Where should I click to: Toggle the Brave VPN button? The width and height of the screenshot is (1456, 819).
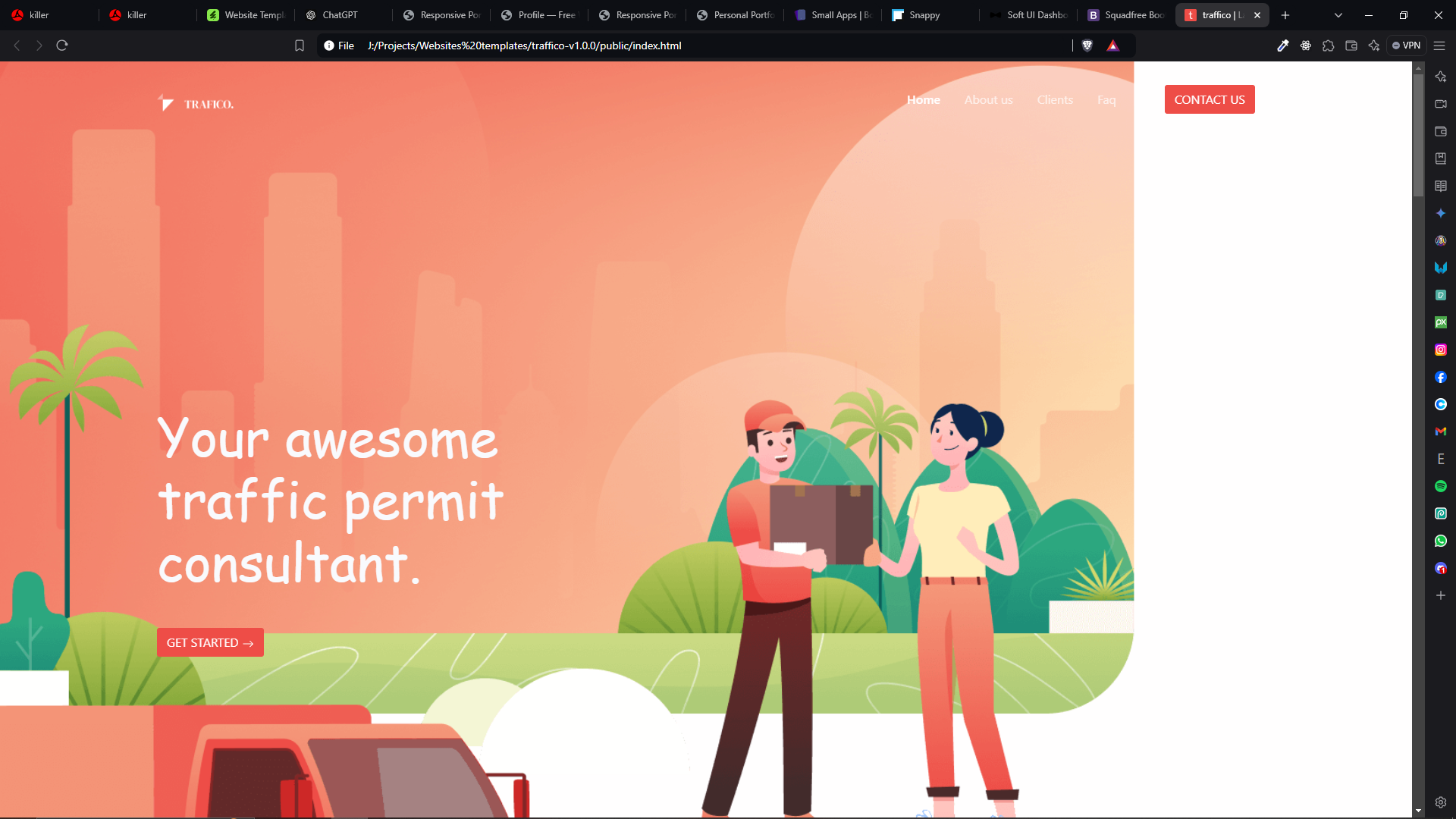(x=1407, y=45)
